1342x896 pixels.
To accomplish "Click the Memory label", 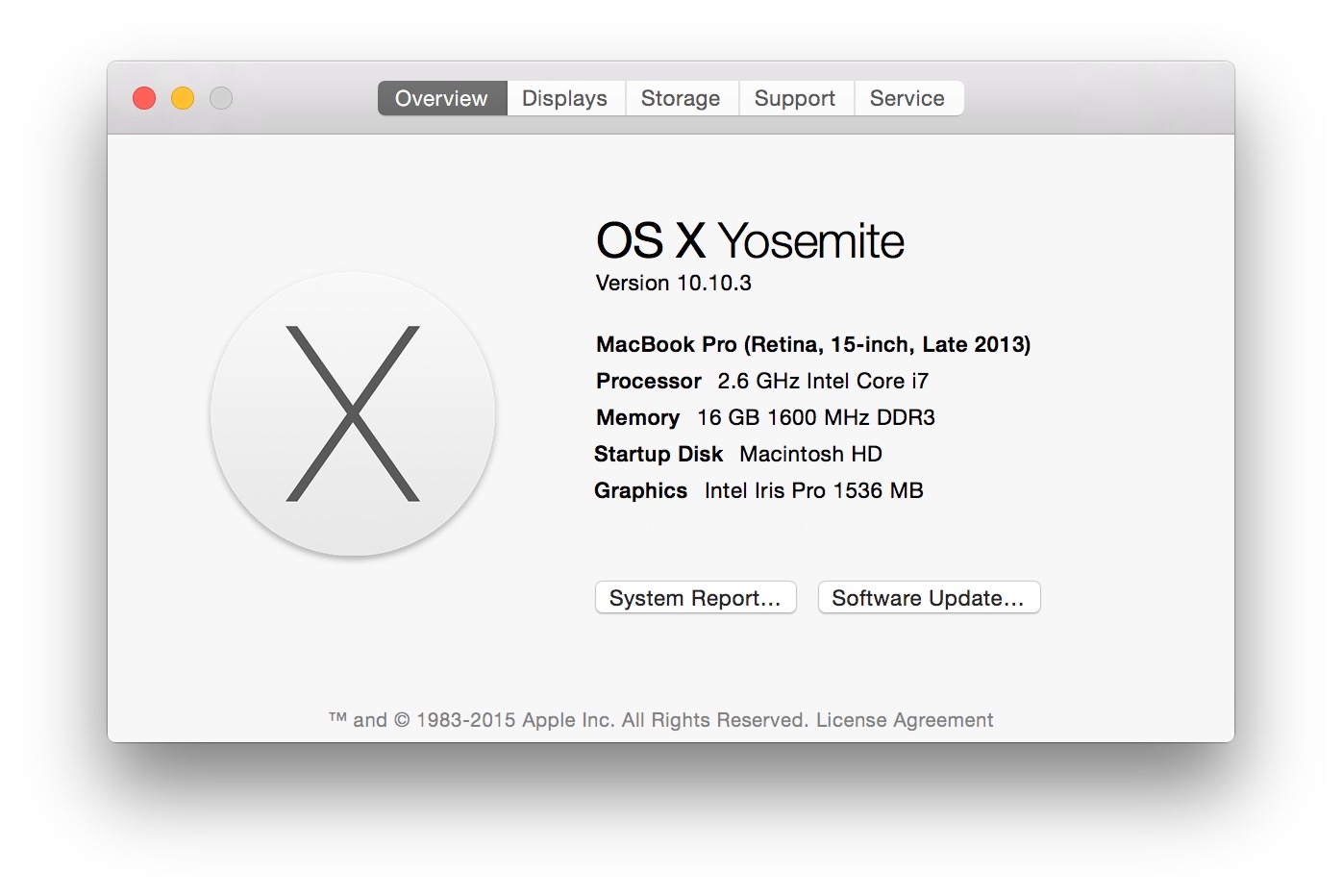I will (637, 417).
